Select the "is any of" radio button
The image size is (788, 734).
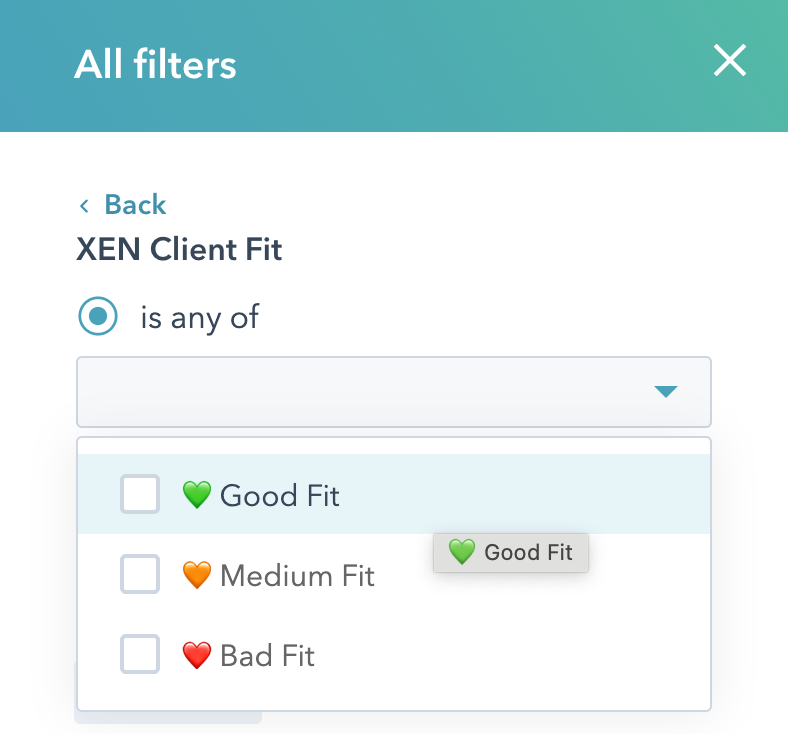(98, 317)
